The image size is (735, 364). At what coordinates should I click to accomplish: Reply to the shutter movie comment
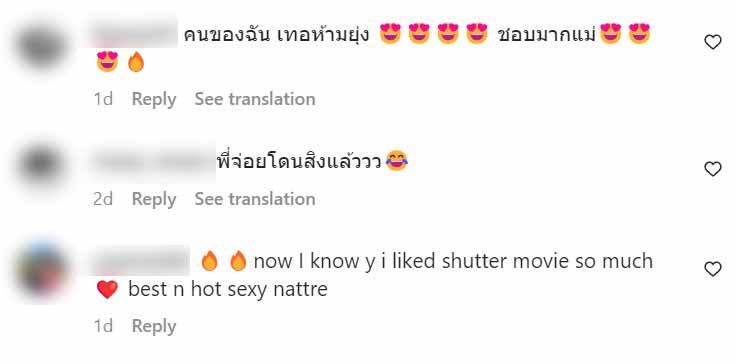(x=154, y=326)
